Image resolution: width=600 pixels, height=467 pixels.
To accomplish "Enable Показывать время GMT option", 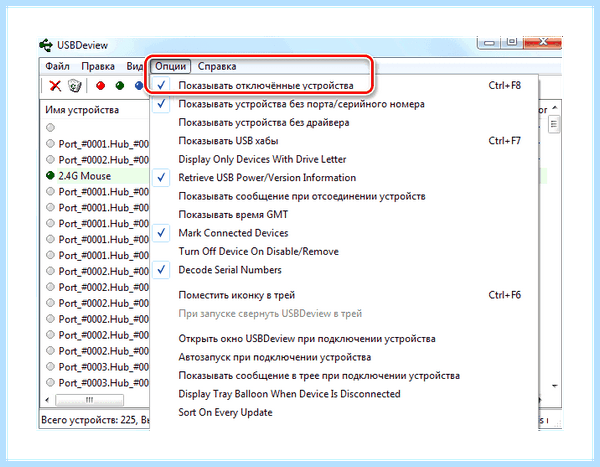I will pos(344,214).
